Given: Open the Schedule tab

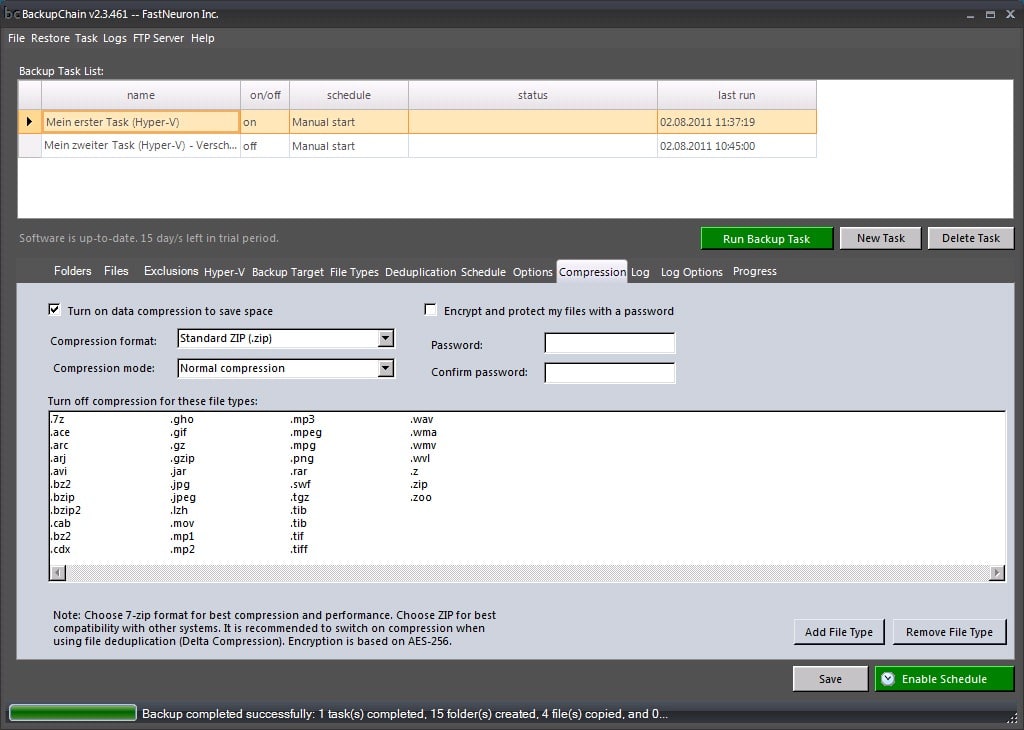Looking at the screenshot, I should coord(483,272).
